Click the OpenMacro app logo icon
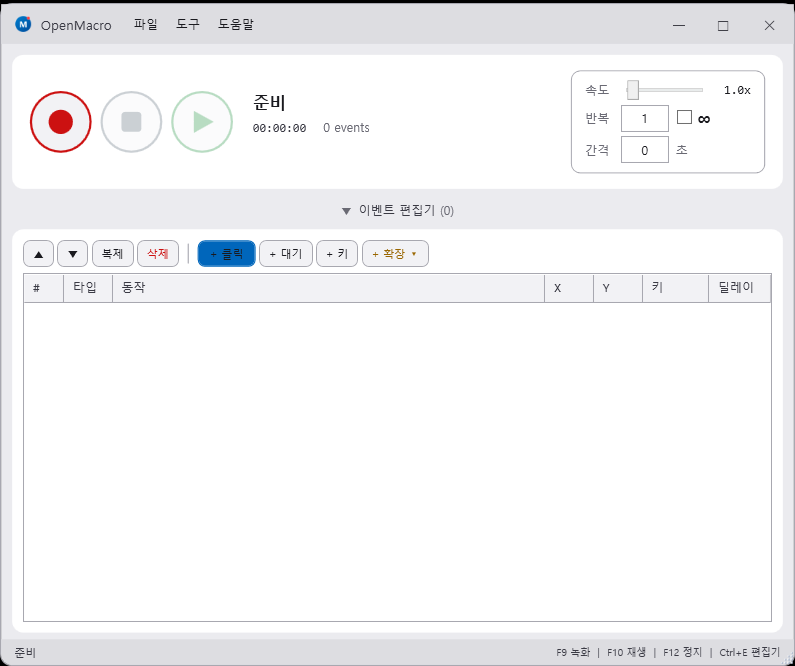Image resolution: width=795 pixels, height=666 pixels. tap(23, 25)
